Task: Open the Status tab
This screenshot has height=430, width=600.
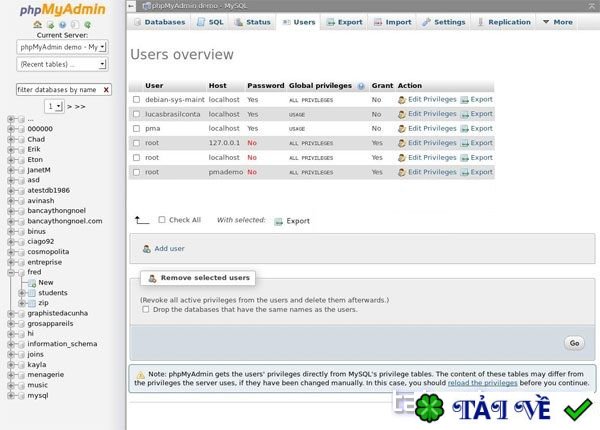Action: pyautogui.click(x=253, y=22)
